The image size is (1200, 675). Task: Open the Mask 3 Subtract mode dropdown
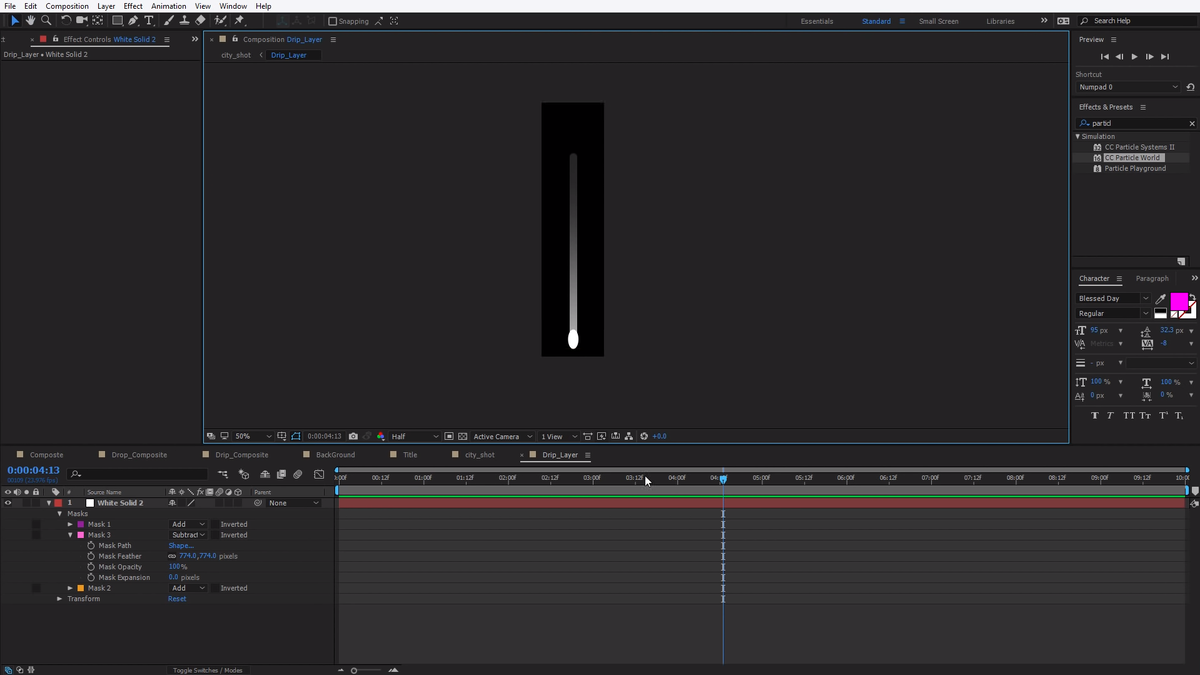[187, 535]
